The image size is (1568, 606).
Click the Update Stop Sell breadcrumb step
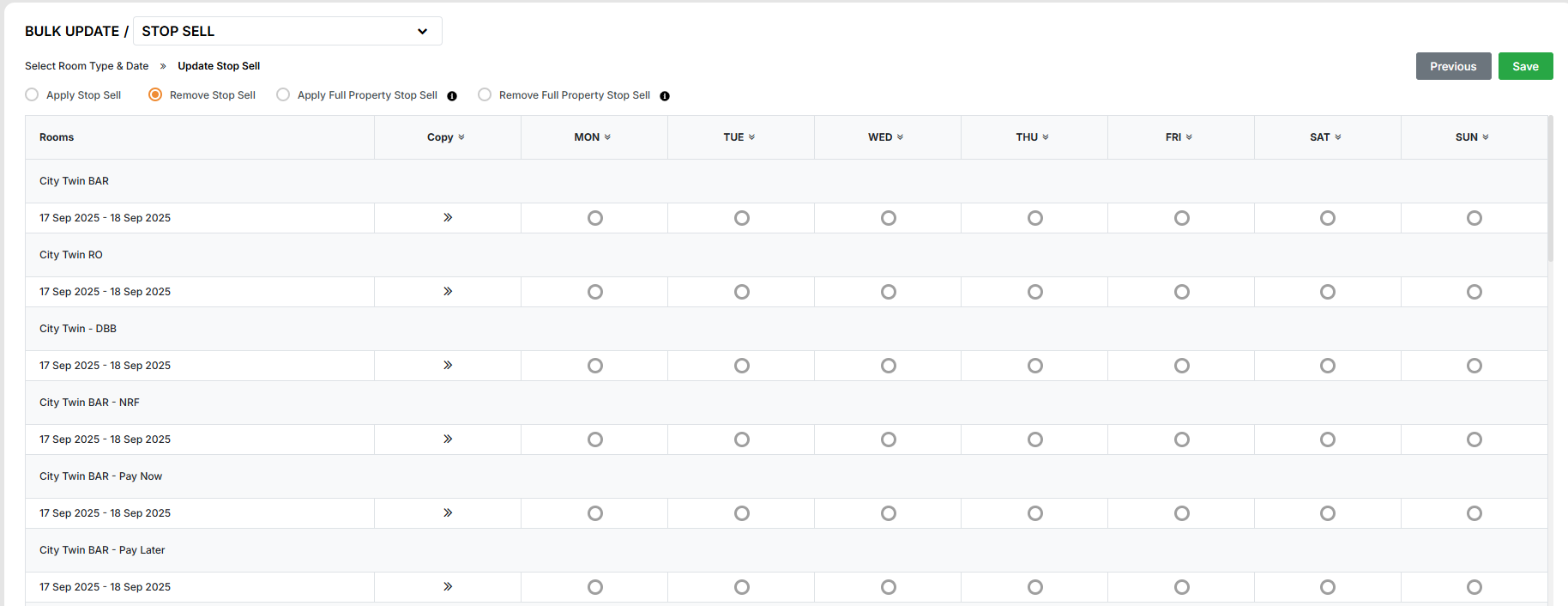click(219, 66)
